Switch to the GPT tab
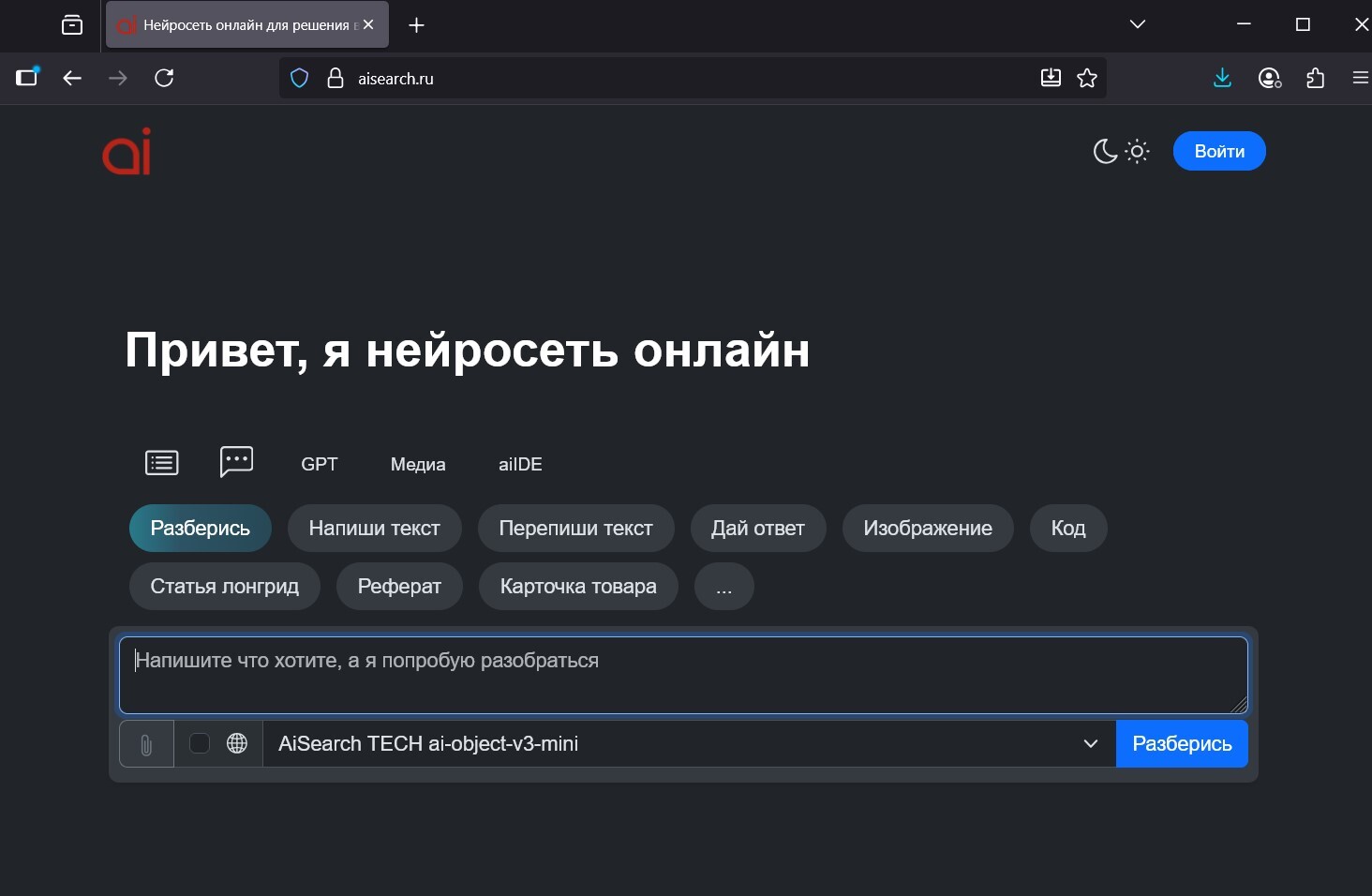 coord(320,464)
